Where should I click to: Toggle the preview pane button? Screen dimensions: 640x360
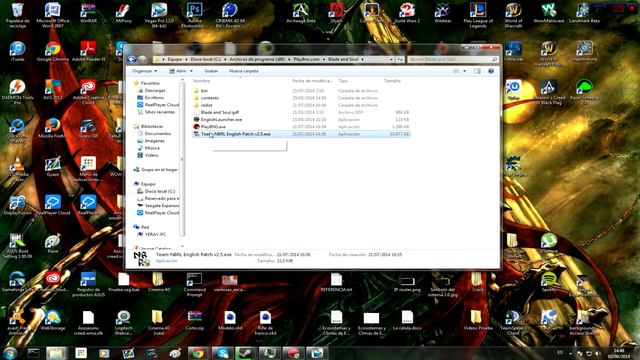(x=477, y=71)
